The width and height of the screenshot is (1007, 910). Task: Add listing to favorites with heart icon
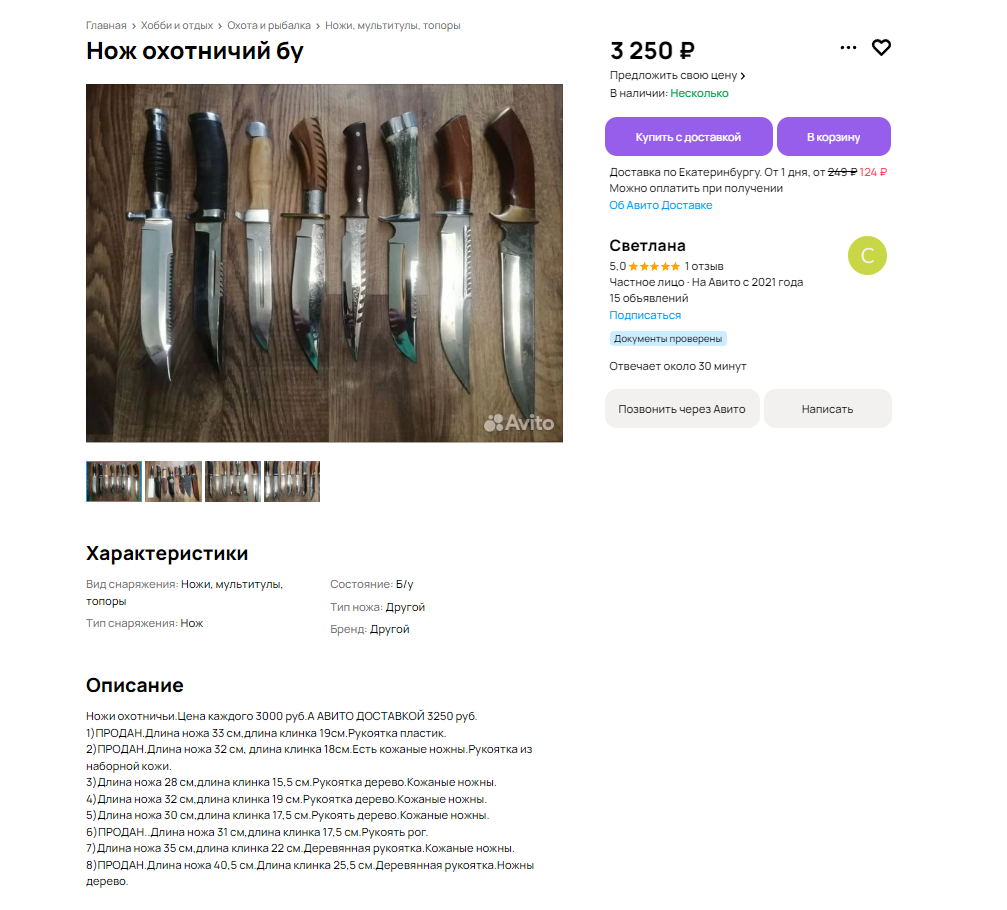[881, 48]
